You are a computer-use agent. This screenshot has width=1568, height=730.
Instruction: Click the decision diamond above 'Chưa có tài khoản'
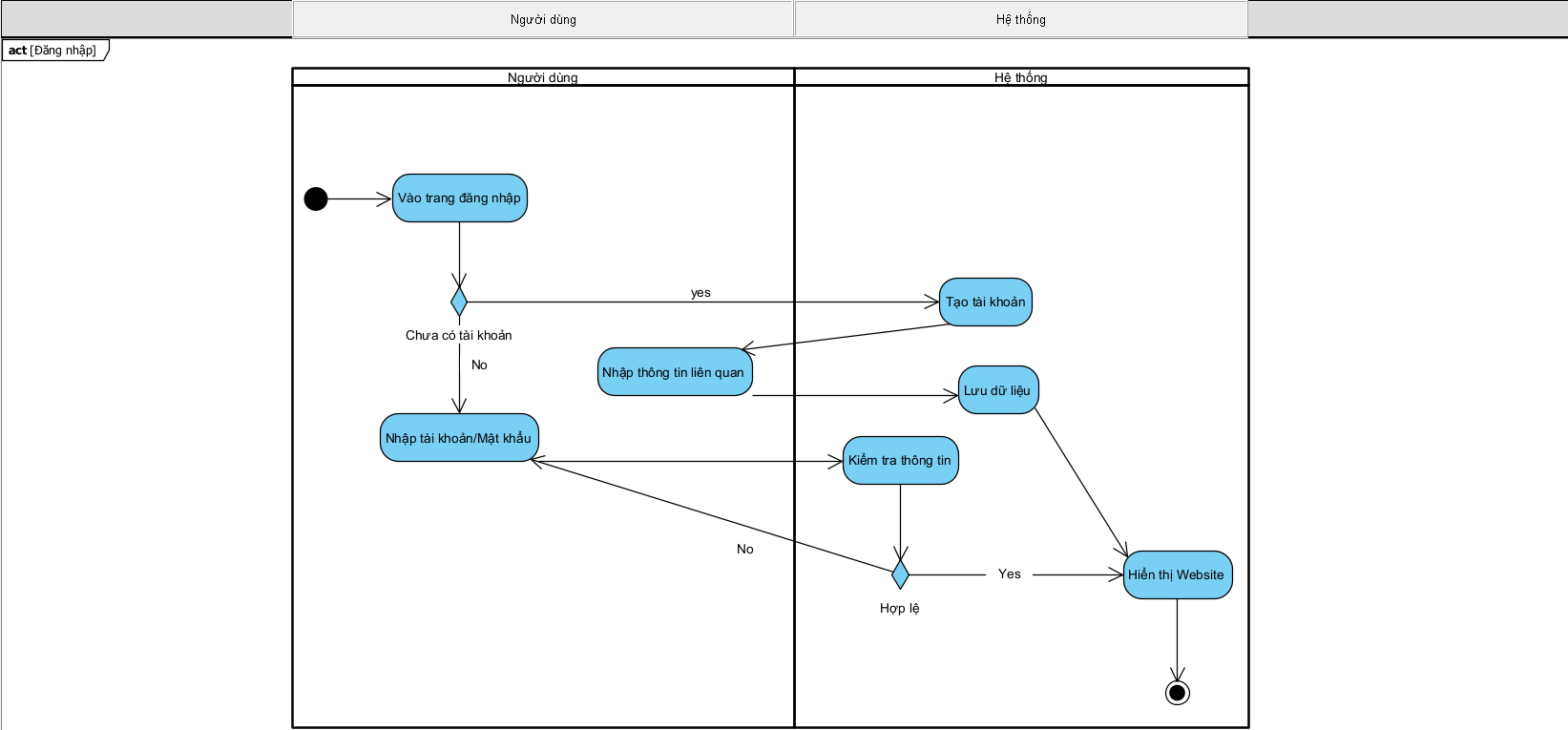(x=459, y=302)
